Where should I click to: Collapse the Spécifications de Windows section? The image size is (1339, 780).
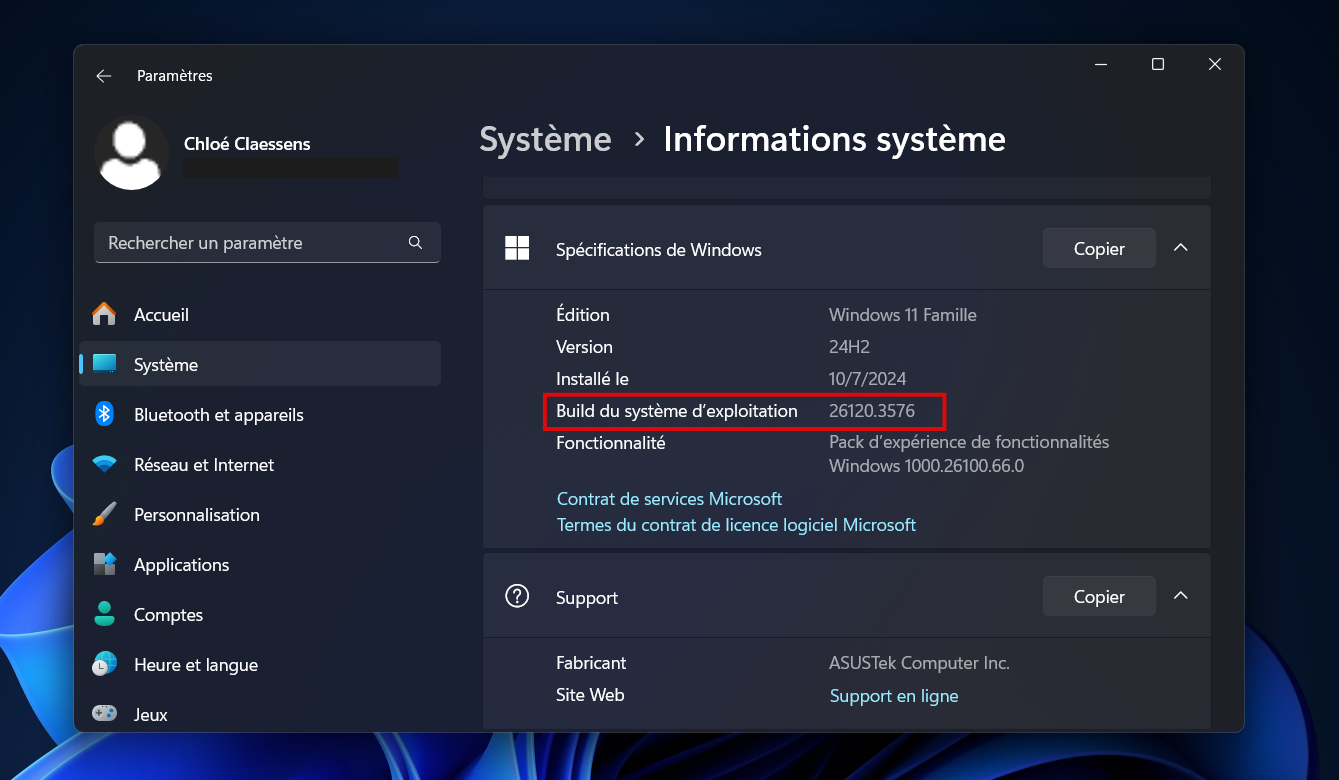(1181, 247)
